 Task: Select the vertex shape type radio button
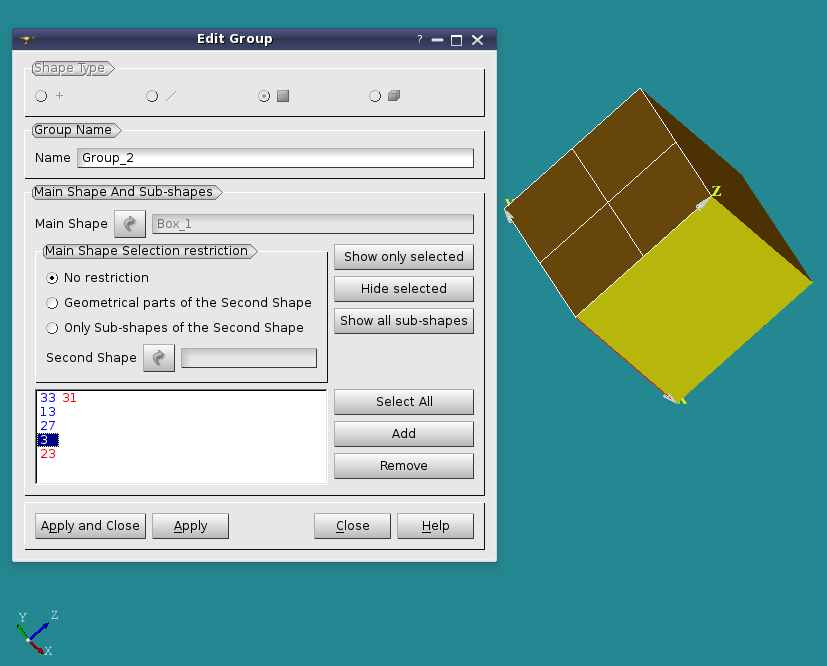[41, 96]
